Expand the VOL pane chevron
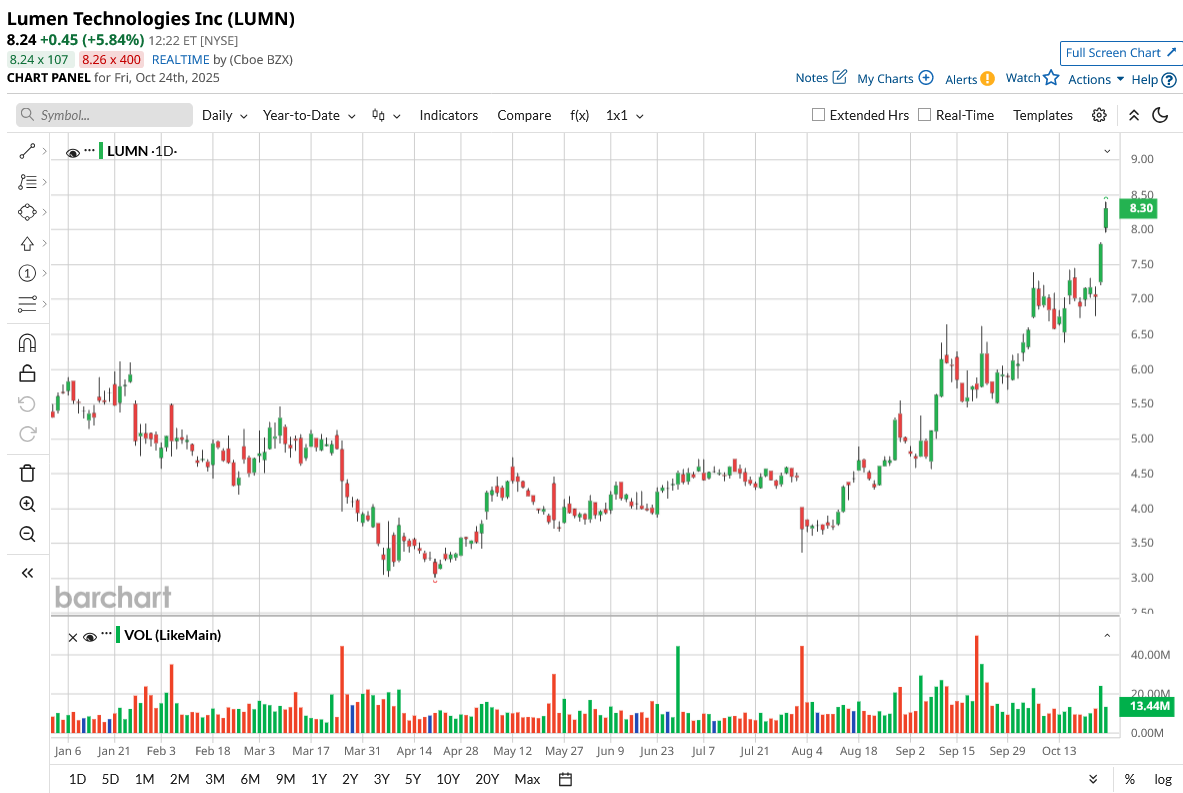 pyautogui.click(x=1107, y=635)
